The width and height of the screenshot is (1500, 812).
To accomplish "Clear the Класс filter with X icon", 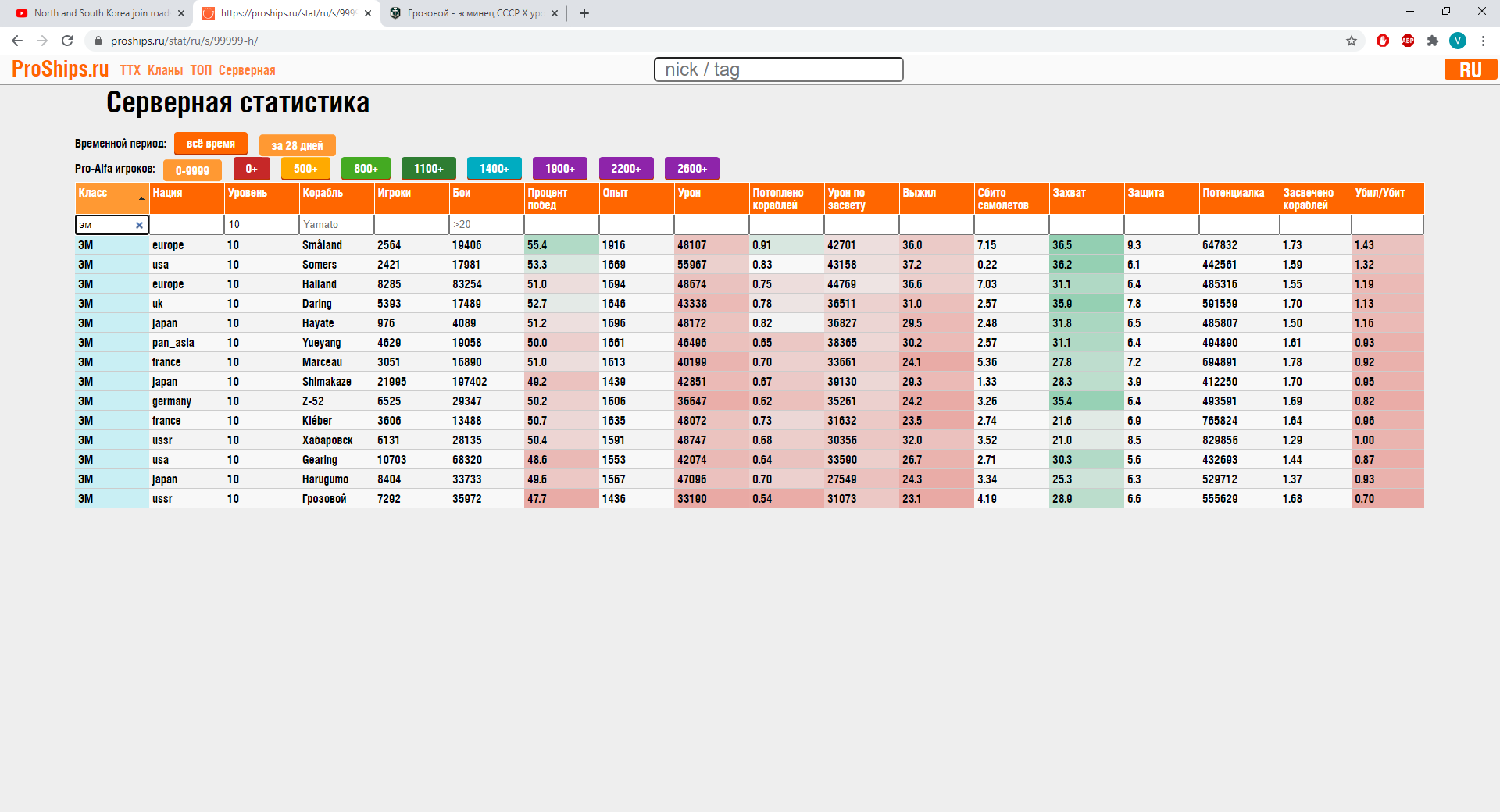I will click(x=139, y=225).
